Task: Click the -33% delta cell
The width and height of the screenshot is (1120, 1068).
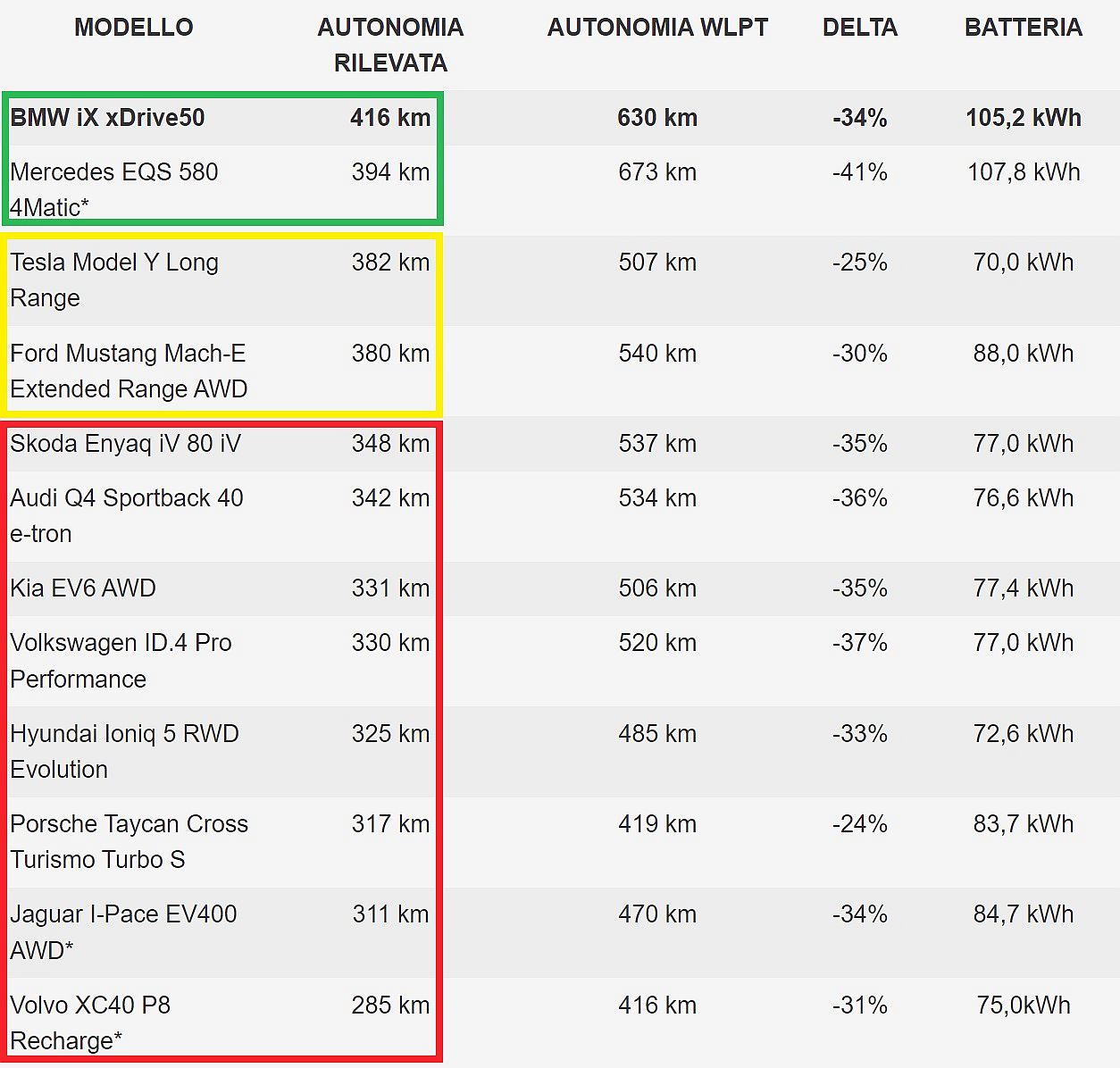Action: pos(860,733)
